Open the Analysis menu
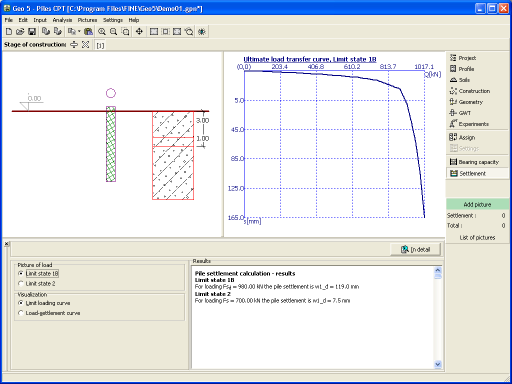This screenshot has width=512, height=384. (62, 20)
